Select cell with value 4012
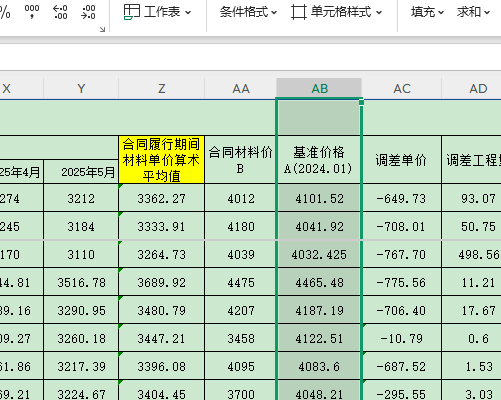Screen dimensions: 501x400 (x=240, y=198)
